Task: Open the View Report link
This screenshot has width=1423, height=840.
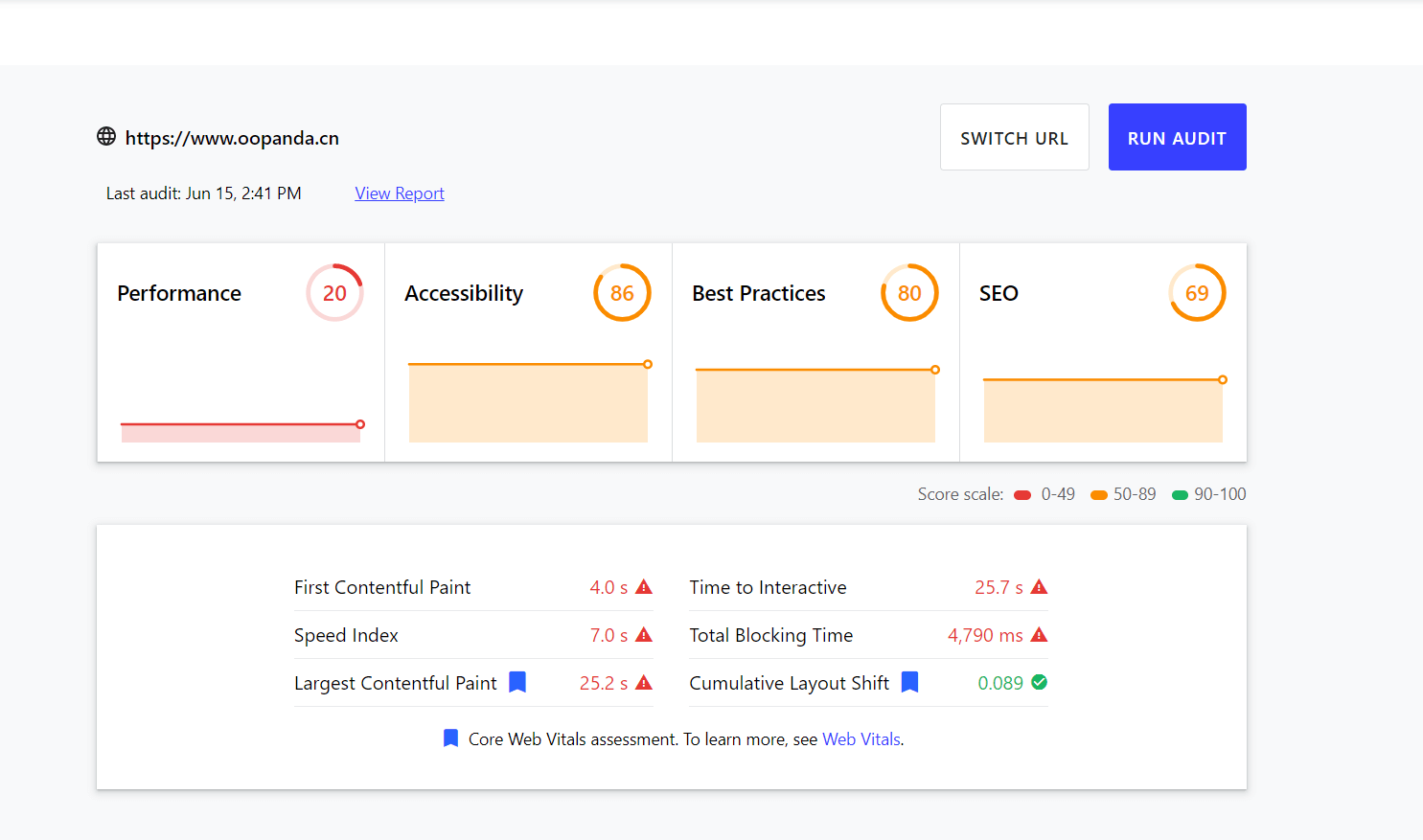Action: [400, 193]
